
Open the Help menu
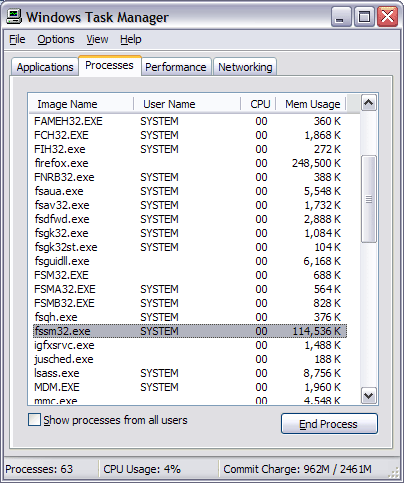[131, 39]
